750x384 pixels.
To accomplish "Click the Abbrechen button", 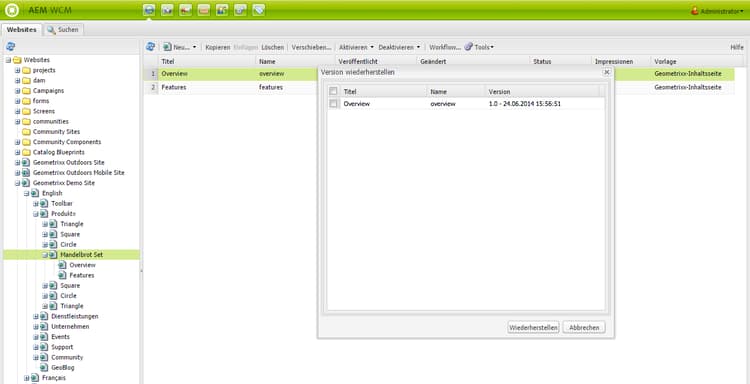I will (x=584, y=328).
